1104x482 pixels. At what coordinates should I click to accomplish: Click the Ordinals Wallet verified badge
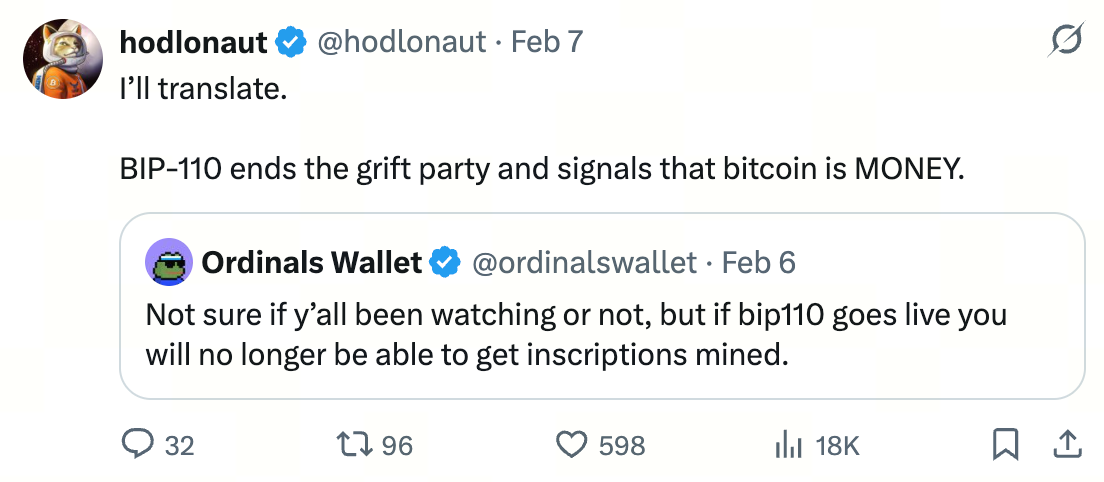[x=444, y=262]
